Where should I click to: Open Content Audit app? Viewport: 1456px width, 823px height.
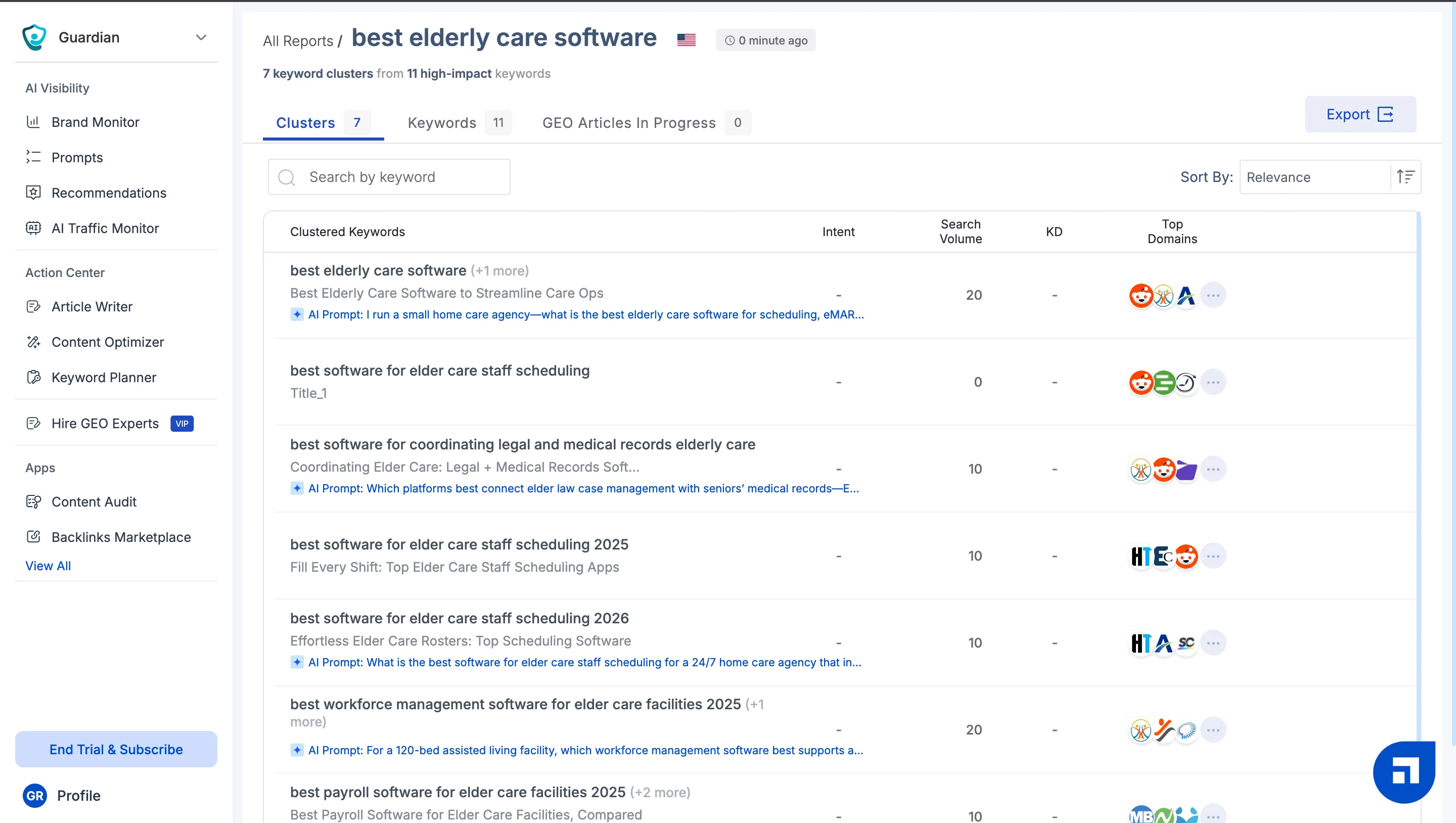click(94, 502)
